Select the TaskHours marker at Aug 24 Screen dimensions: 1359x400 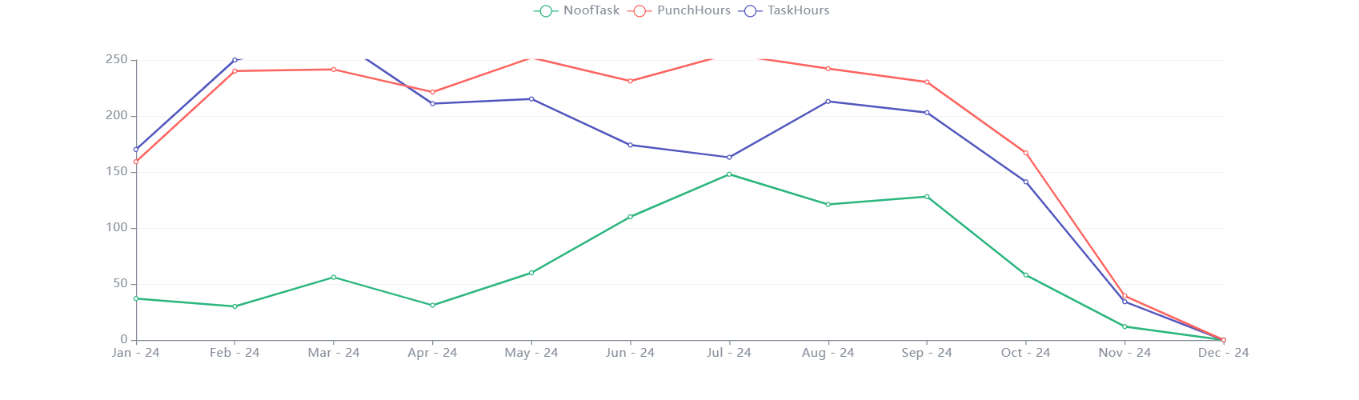(828, 101)
